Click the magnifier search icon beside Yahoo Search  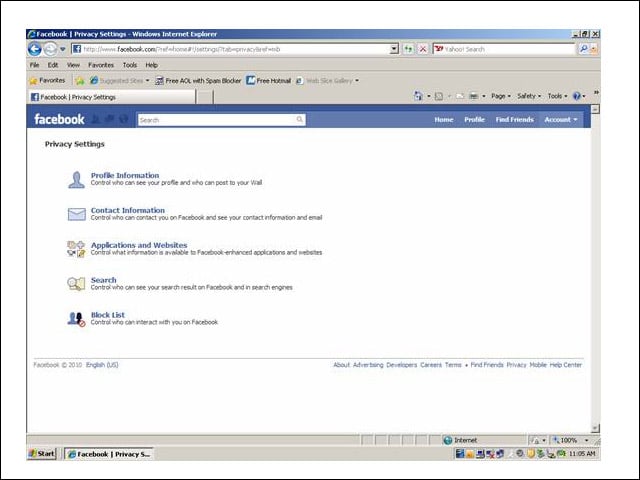click(x=584, y=49)
